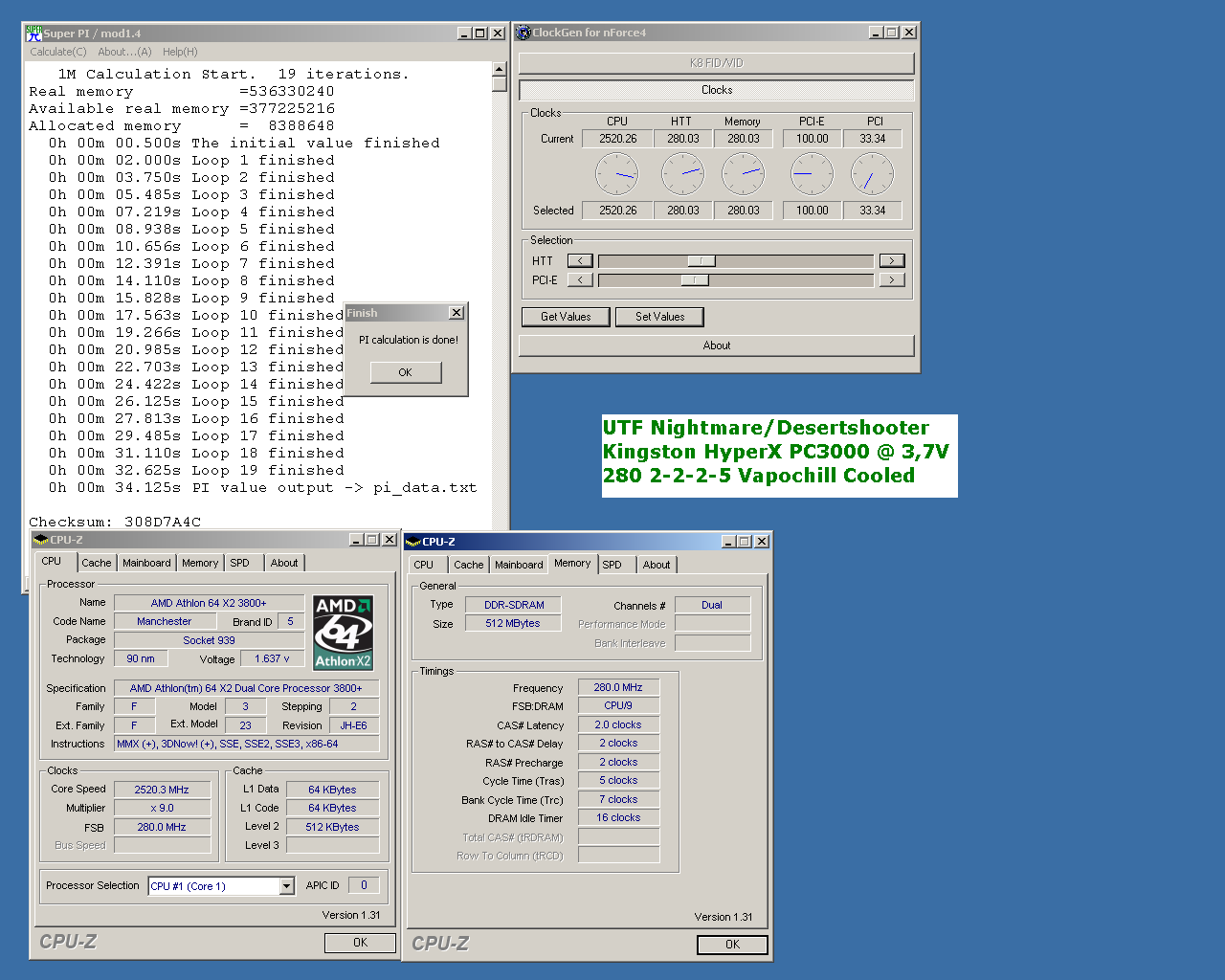Open Calculate menu in Super PI
The image size is (1225, 980).
(58, 52)
